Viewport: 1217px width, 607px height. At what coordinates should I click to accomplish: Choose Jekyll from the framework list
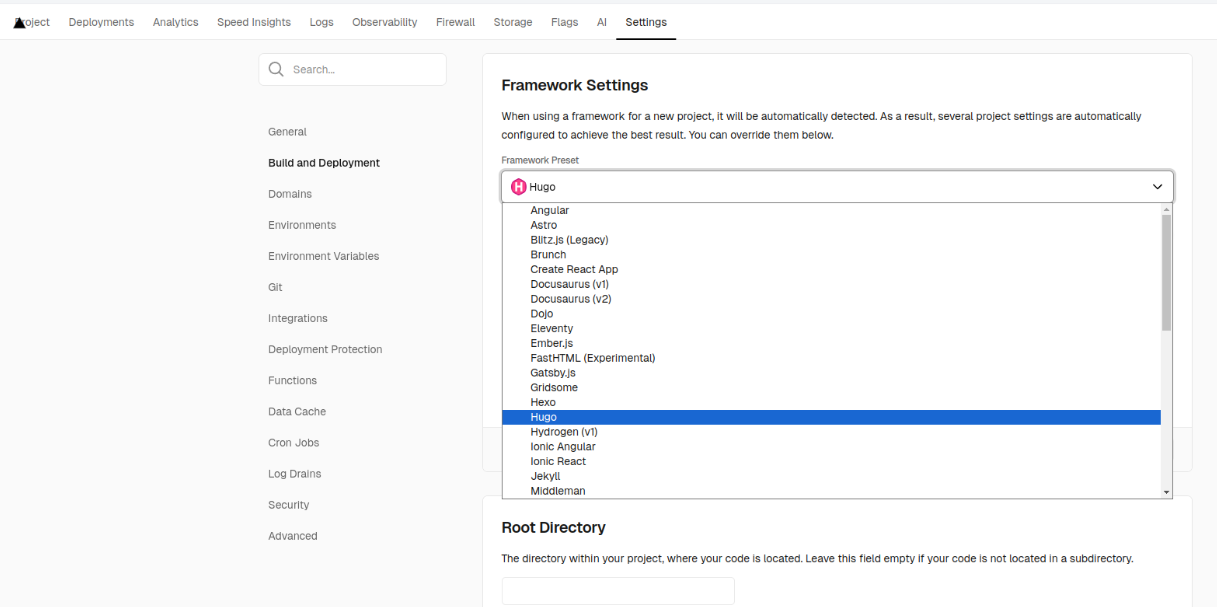(831, 476)
